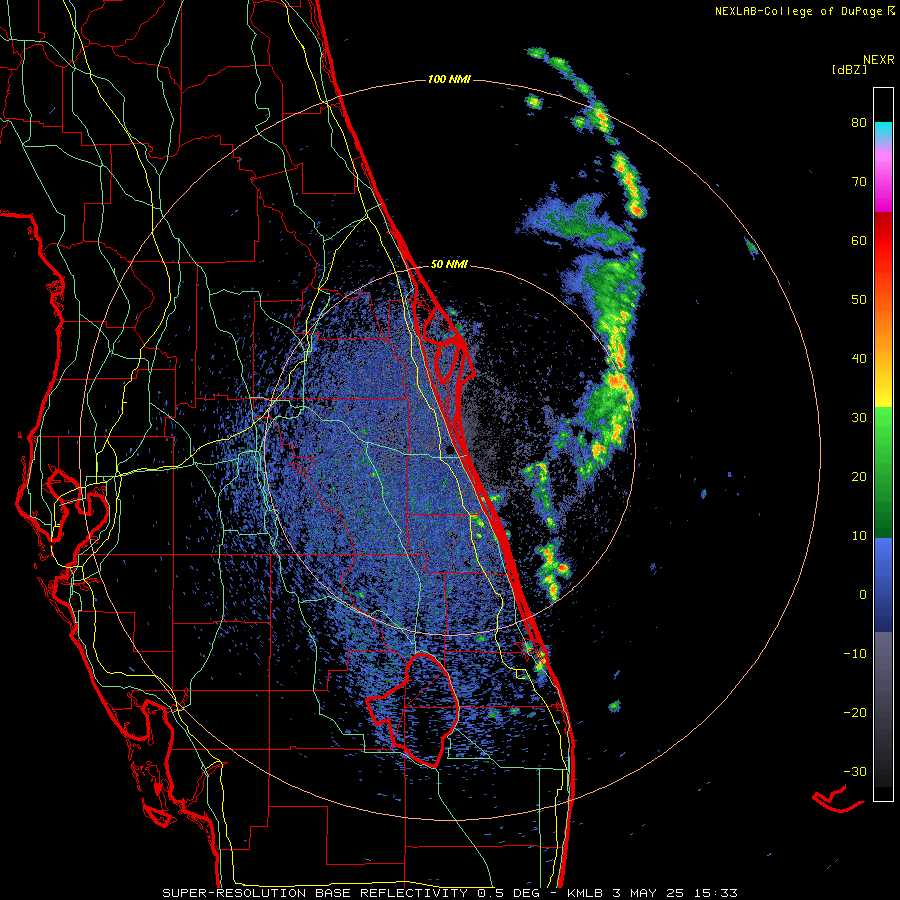
Task: Click the 10 value on the dBZ scale
Action: [859, 536]
